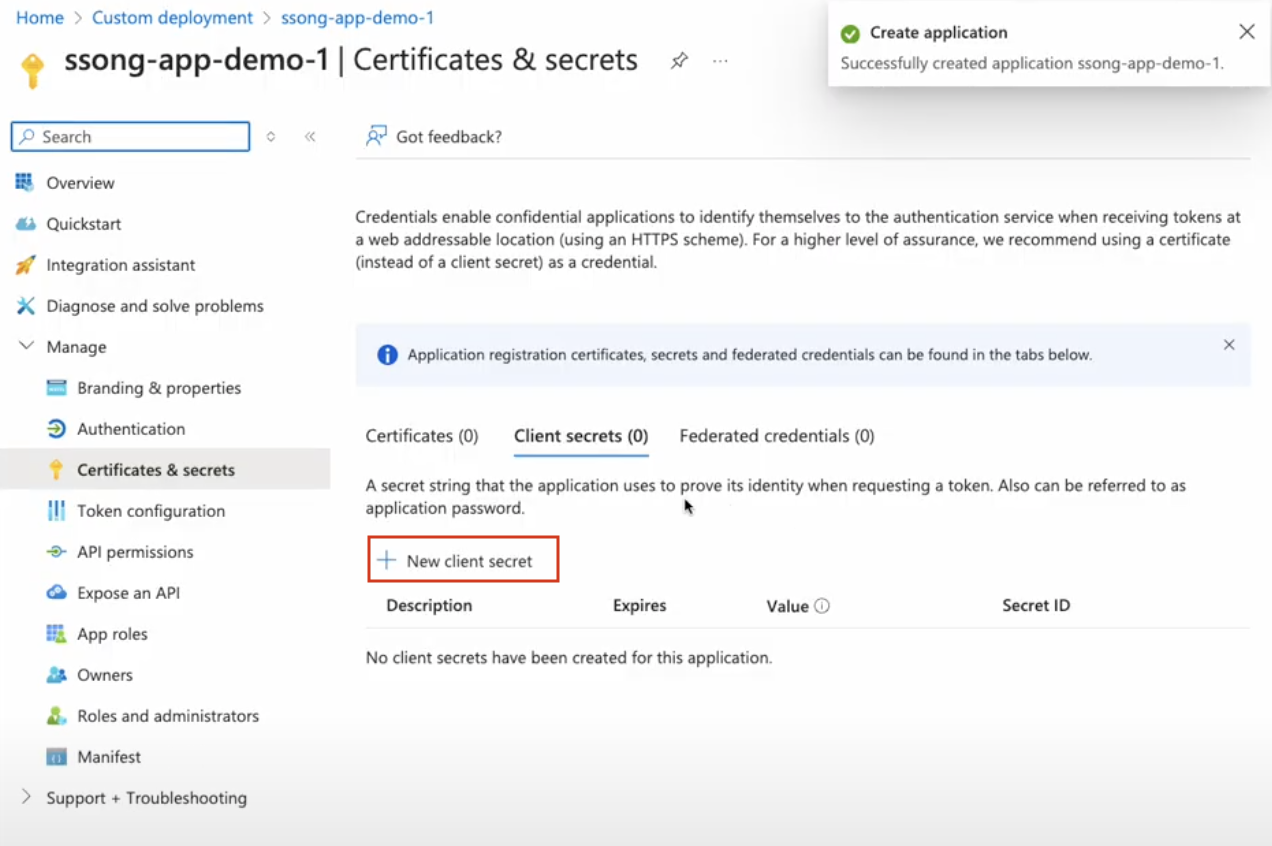The width and height of the screenshot is (1272, 846).
Task: Open Branding & properties
Action: tap(157, 387)
